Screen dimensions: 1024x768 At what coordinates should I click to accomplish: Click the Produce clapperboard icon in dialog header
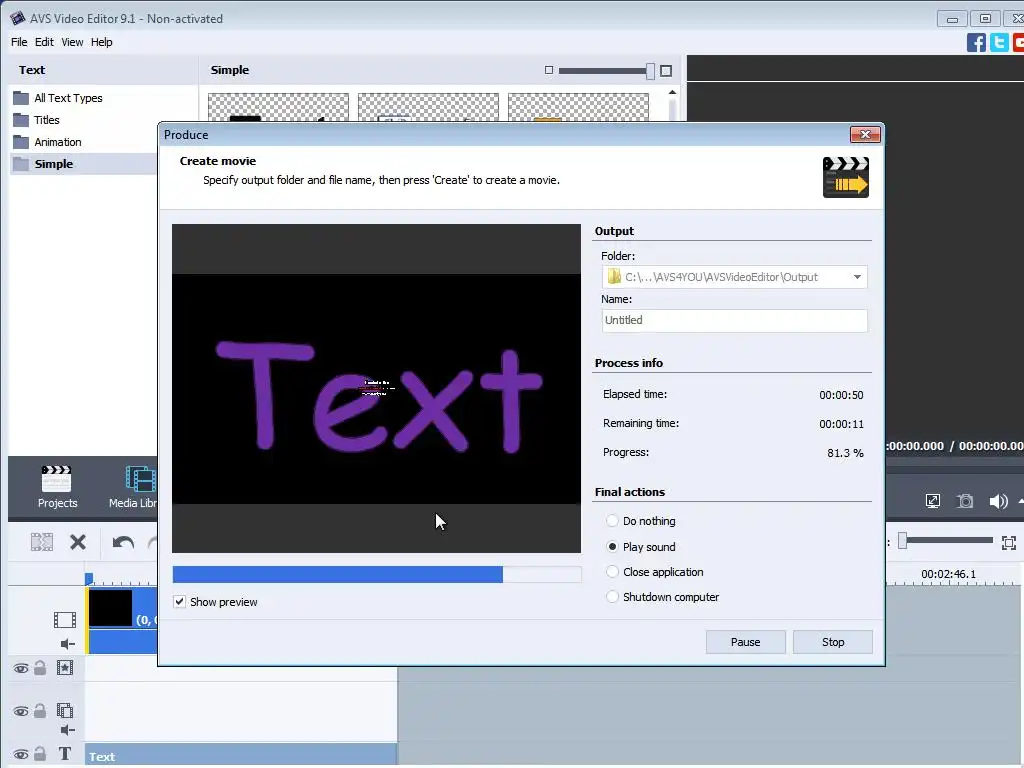845,177
